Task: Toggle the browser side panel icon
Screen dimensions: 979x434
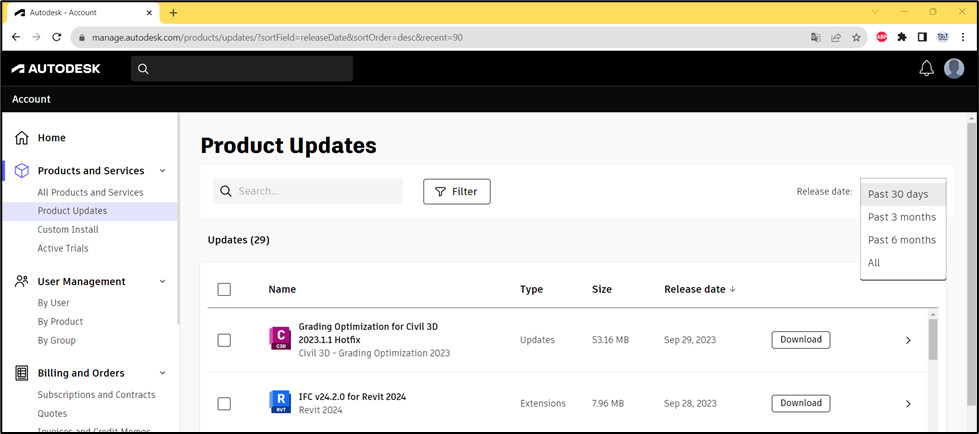Action: [x=922, y=37]
